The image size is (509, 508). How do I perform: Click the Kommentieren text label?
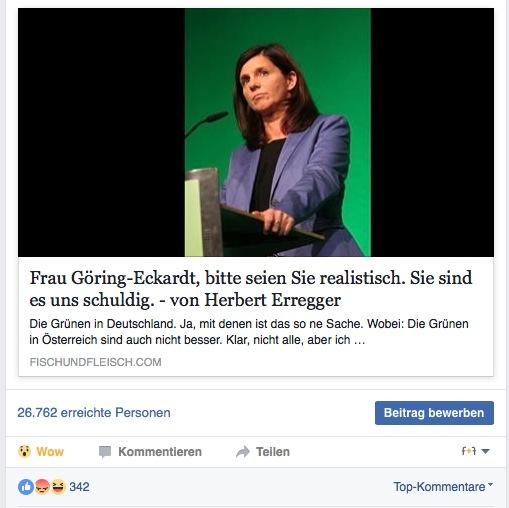160,452
